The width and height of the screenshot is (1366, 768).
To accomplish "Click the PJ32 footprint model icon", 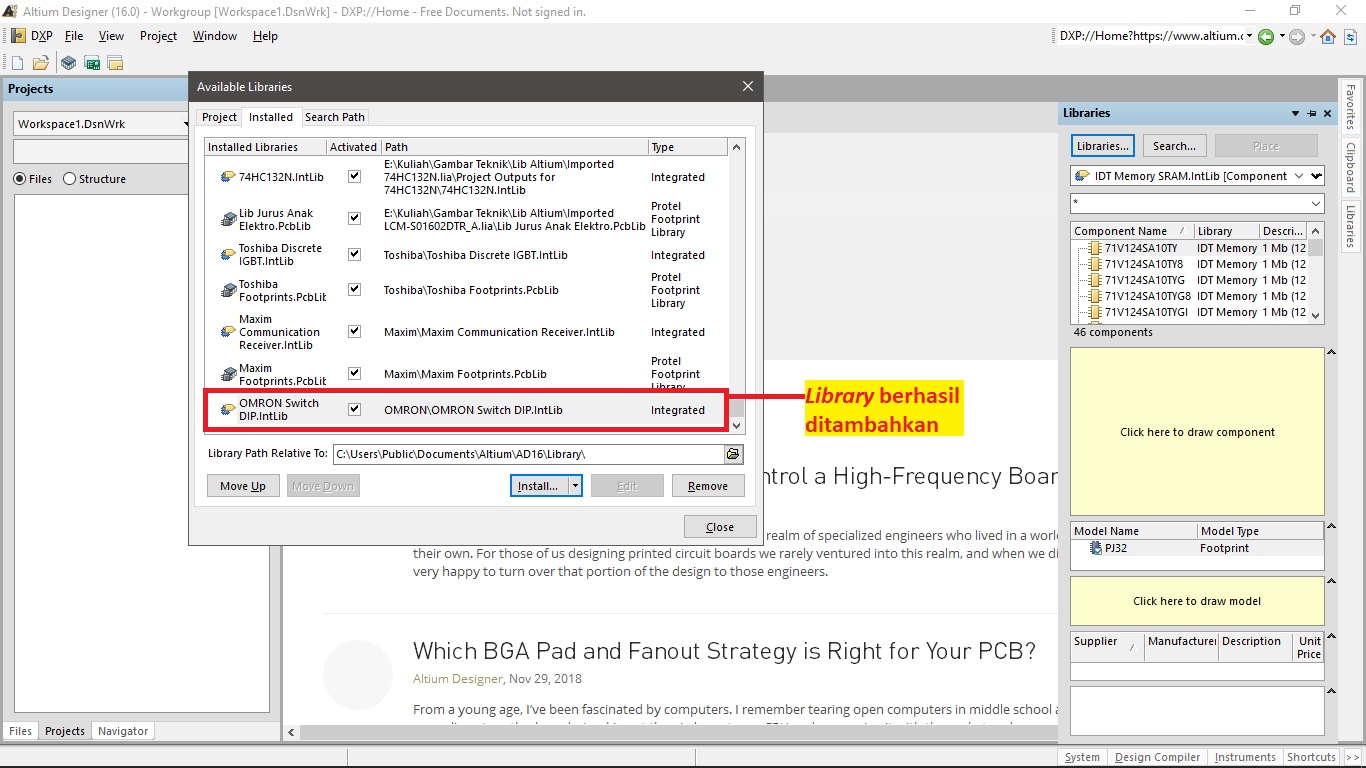I will (x=1096, y=548).
